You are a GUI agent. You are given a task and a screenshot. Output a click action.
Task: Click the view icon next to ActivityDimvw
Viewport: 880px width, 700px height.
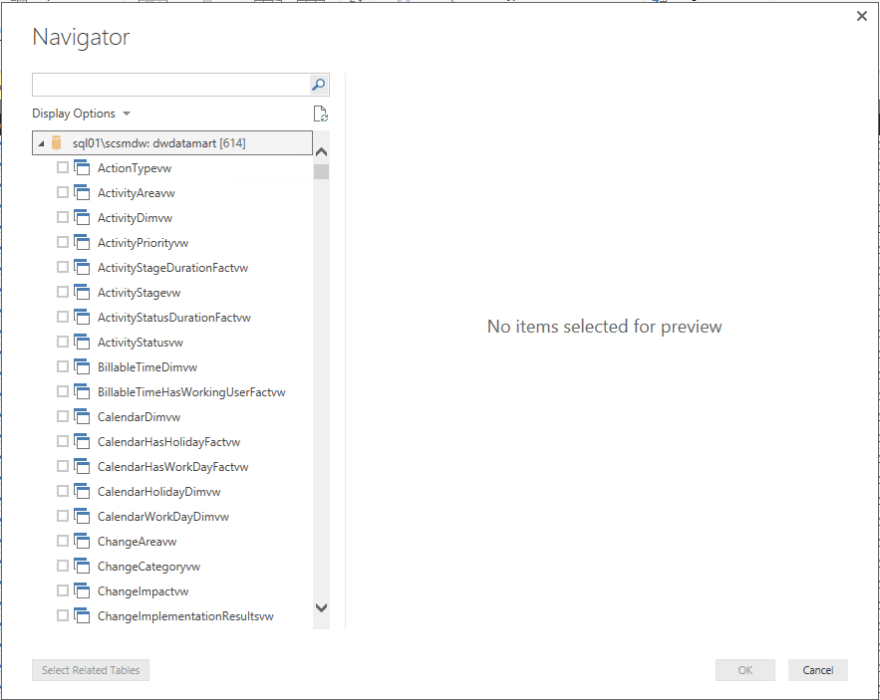click(82, 217)
